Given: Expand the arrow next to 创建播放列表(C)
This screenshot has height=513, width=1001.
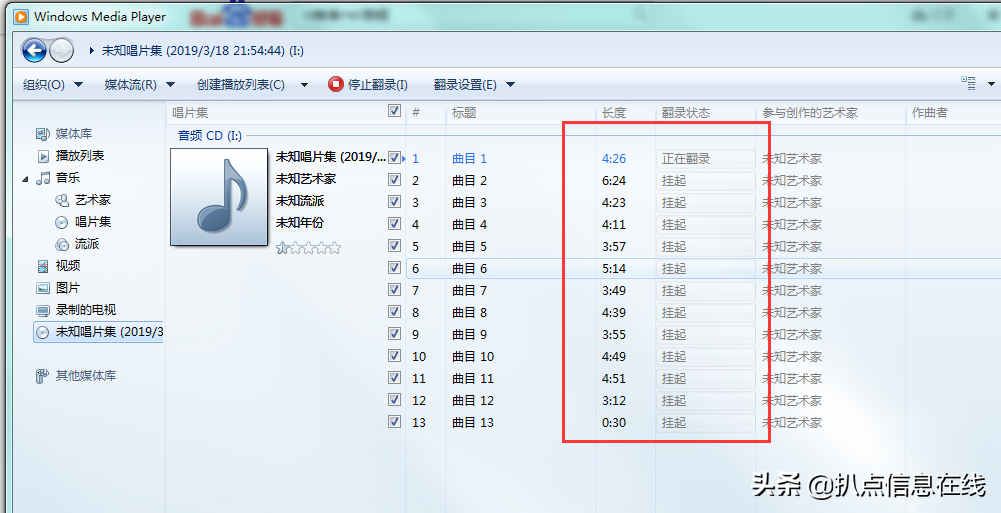Looking at the screenshot, I should [304, 85].
